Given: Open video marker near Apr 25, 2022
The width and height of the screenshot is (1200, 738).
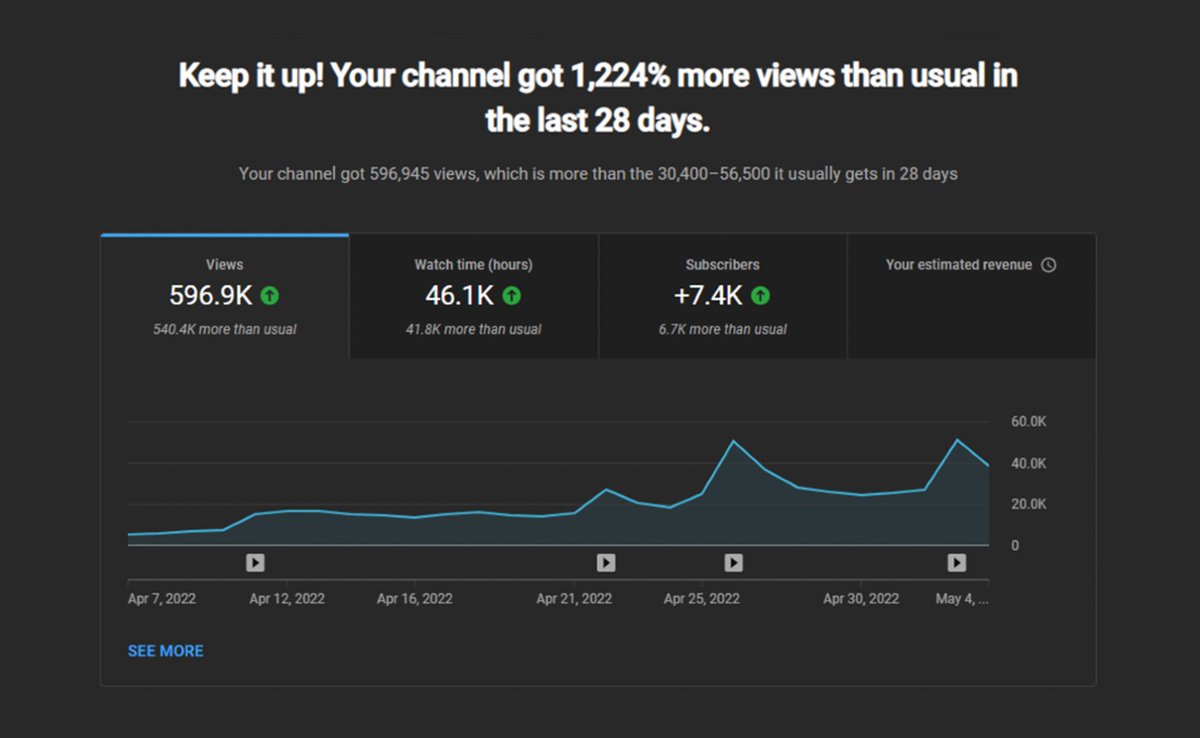Looking at the screenshot, I should 733,563.
